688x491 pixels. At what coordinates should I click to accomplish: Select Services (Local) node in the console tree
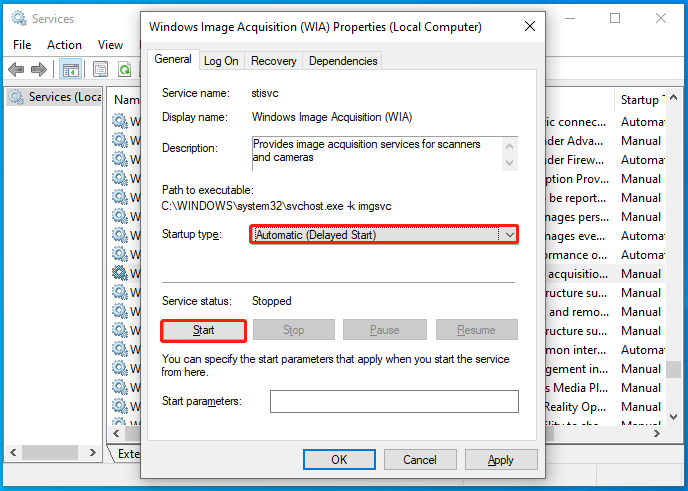62,97
